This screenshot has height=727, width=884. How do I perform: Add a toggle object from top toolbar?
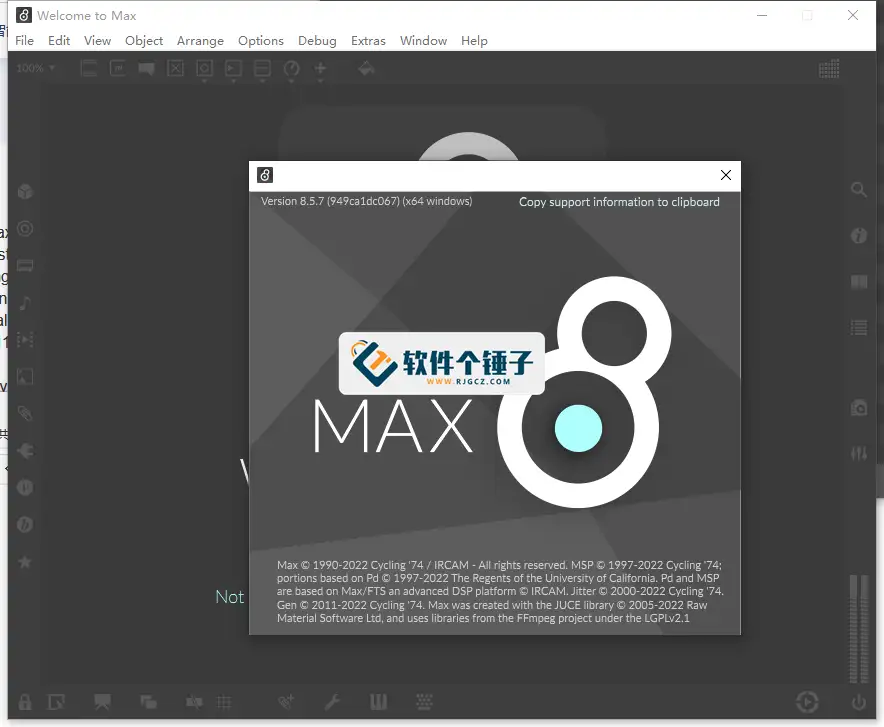tap(175, 69)
